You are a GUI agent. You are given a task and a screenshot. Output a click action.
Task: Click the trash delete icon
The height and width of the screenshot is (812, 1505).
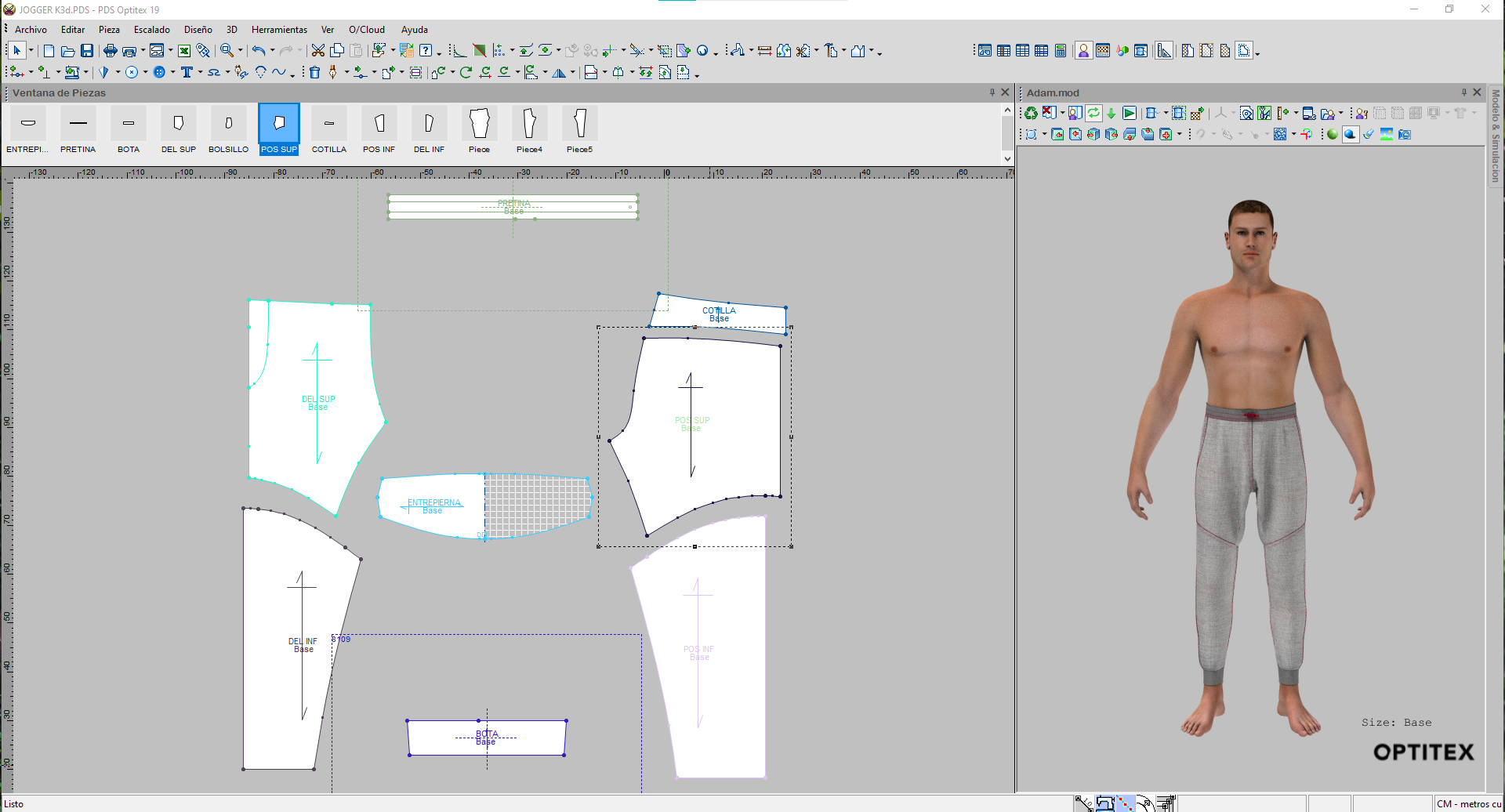coord(314,72)
